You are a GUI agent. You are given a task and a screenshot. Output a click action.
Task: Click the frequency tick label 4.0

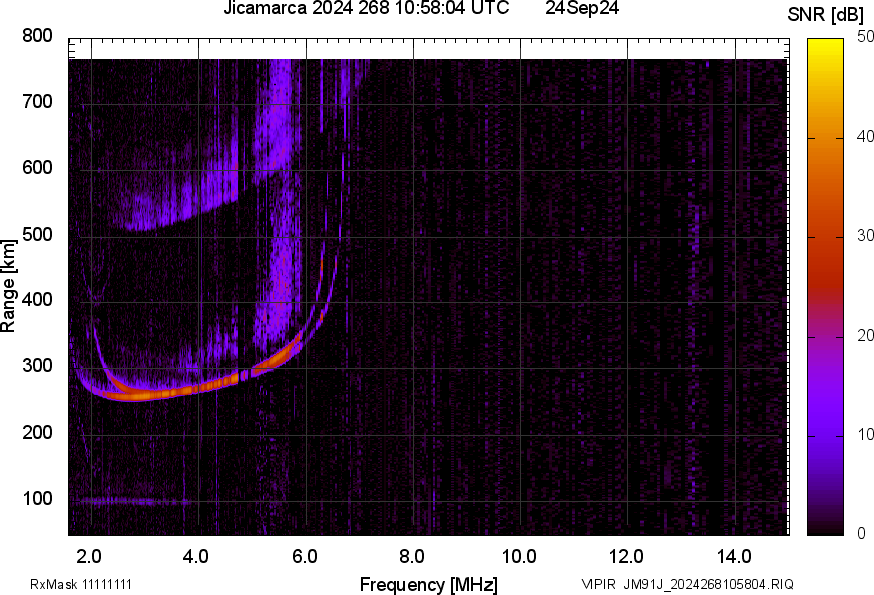coord(196,557)
